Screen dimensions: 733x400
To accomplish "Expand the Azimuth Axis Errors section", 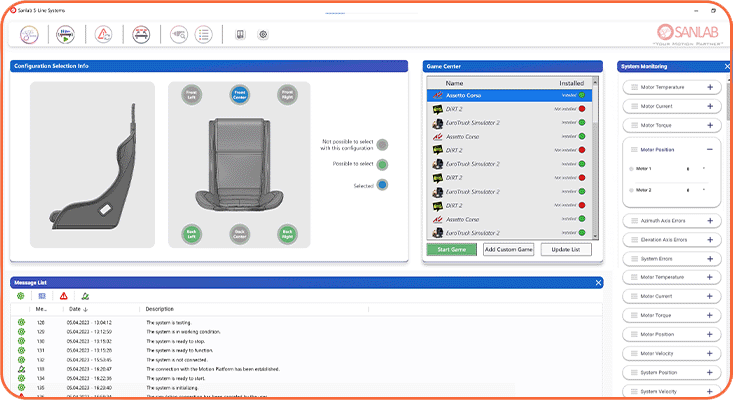I will tap(709, 221).
